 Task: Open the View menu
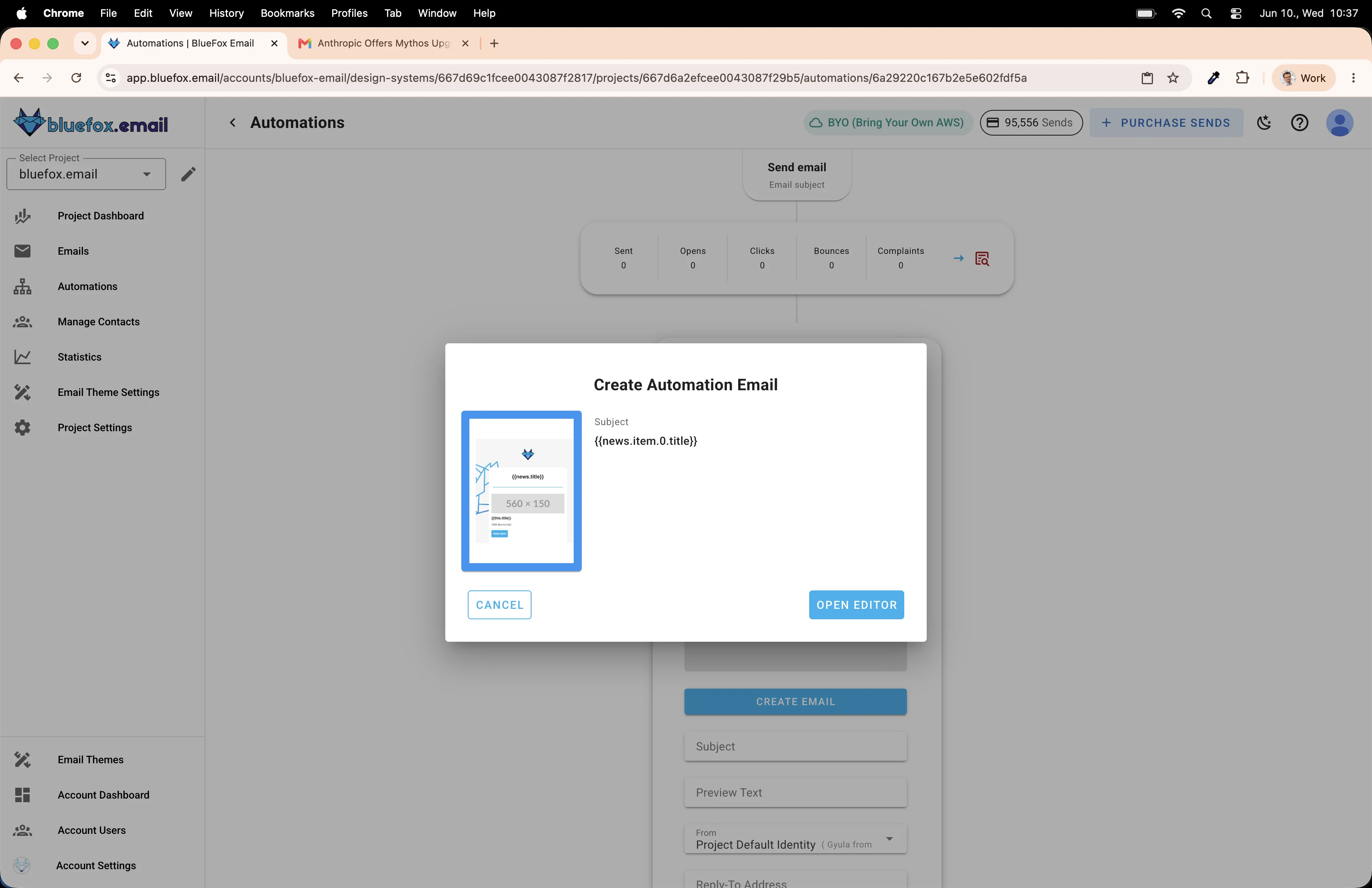click(181, 13)
